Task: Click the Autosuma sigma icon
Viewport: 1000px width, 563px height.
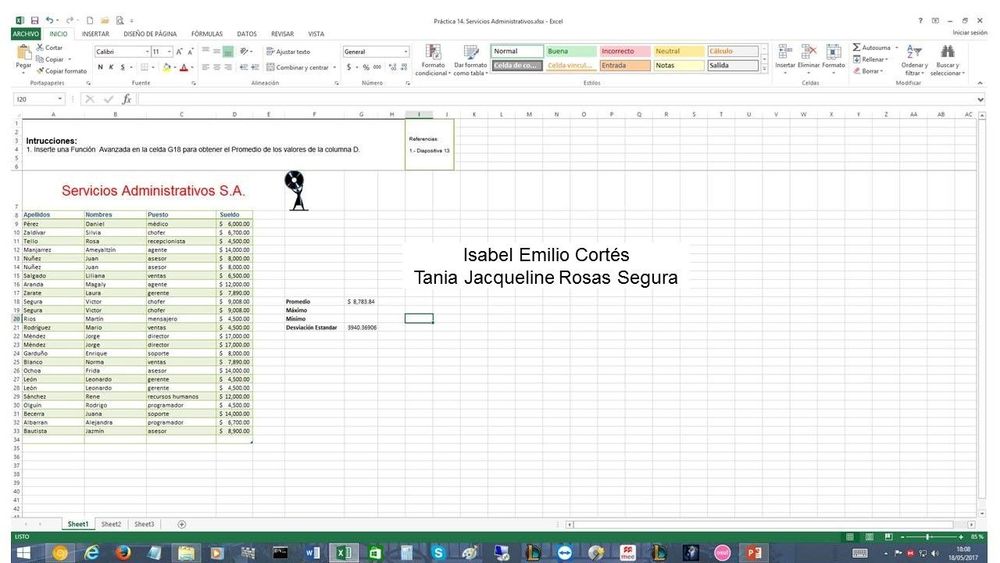Action: [x=857, y=47]
